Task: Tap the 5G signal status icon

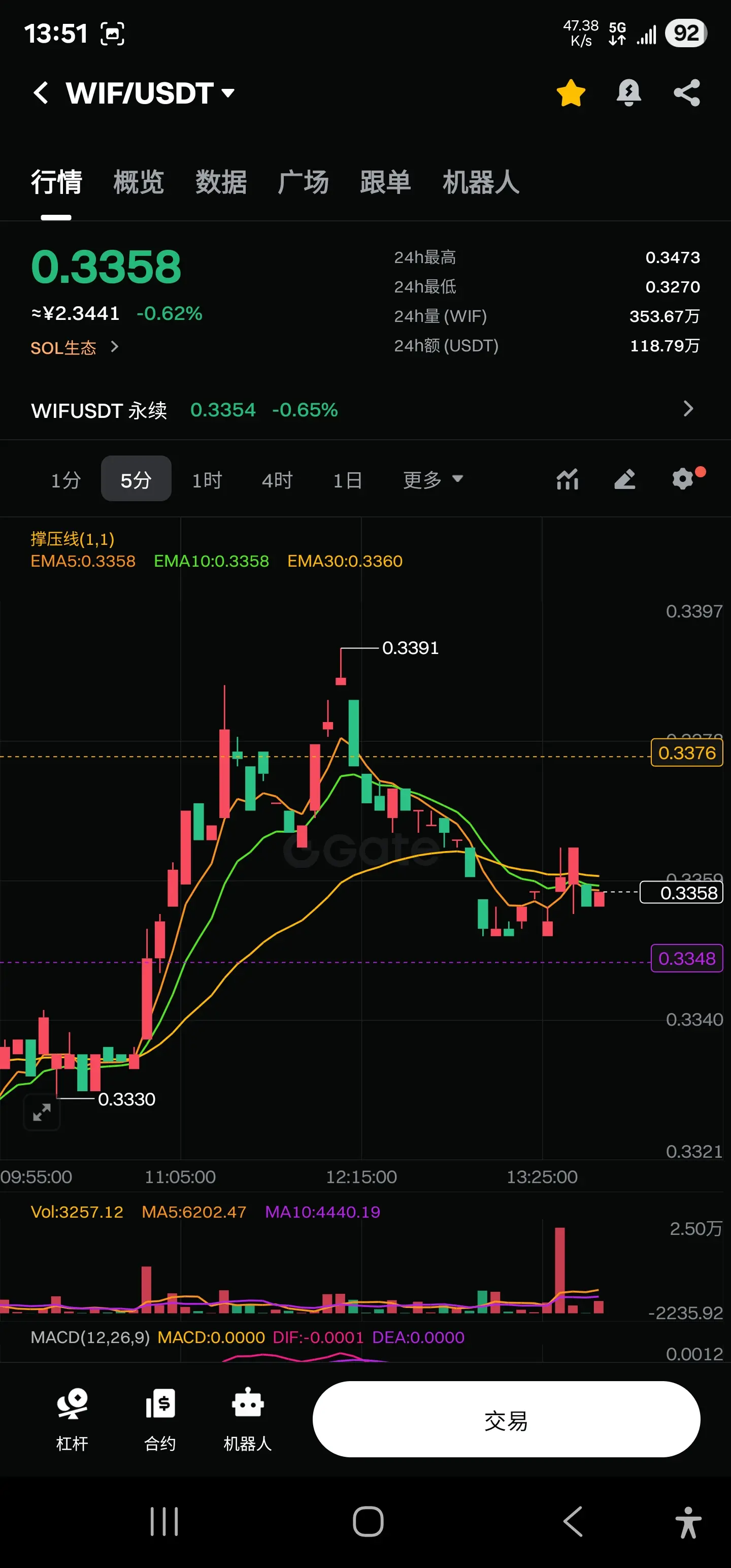Action: click(x=617, y=34)
